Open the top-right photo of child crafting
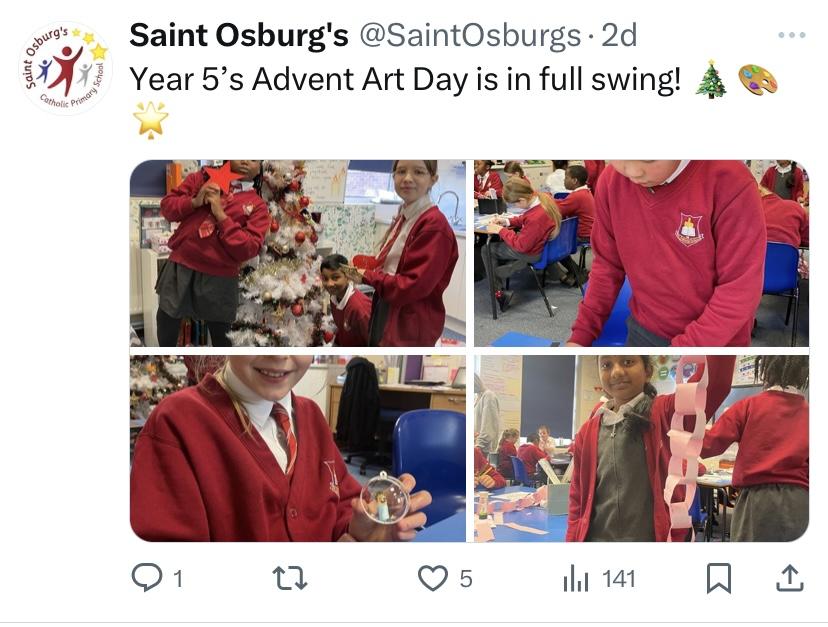828x627 pixels. coord(641,253)
